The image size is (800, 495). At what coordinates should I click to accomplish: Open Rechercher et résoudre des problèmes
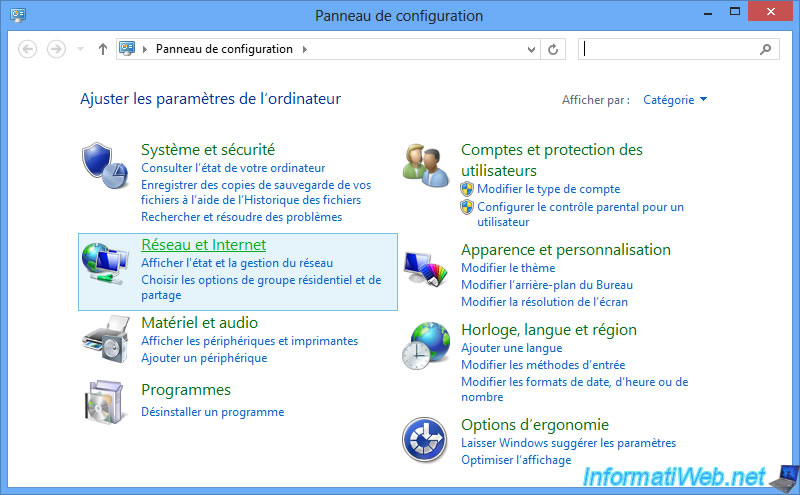pyautogui.click(x=241, y=217)
